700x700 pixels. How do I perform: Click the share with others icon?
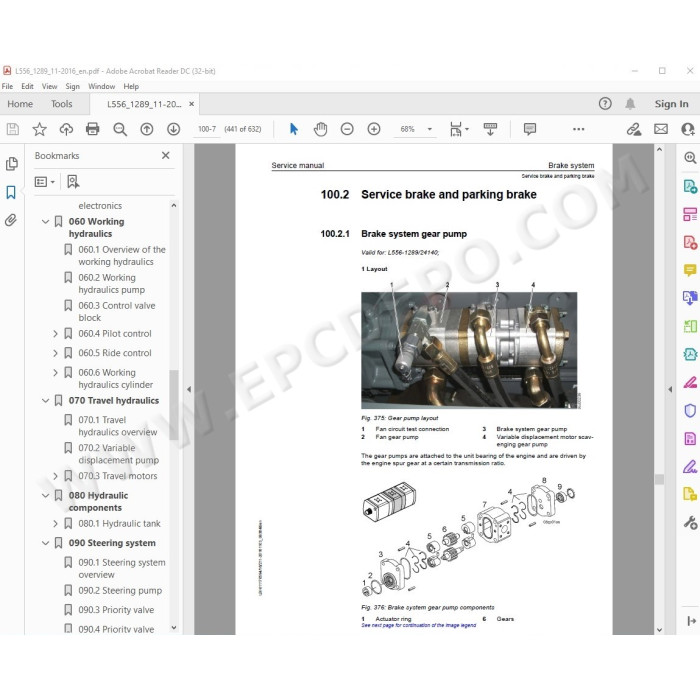click(688, 129)
